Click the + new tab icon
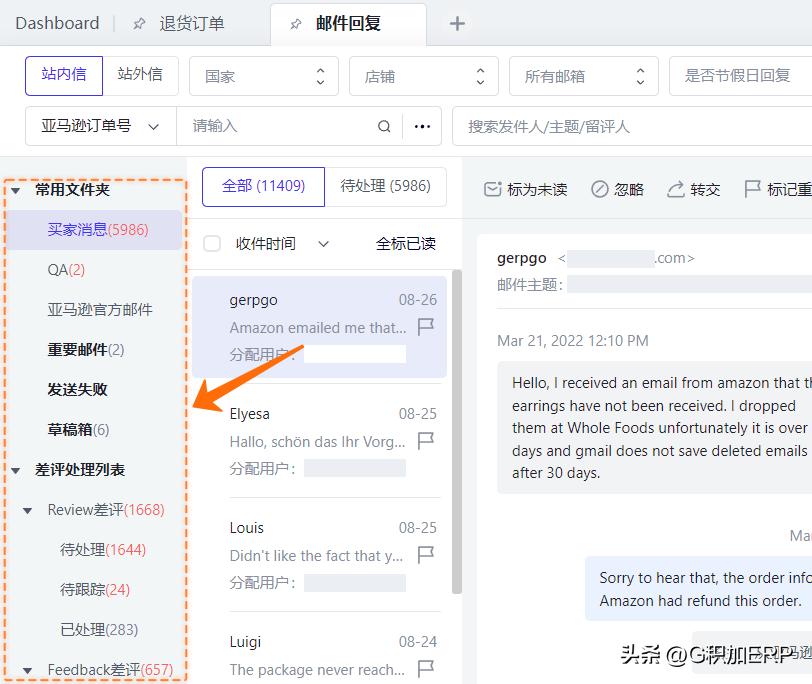Viewport: 812px width, 684px height. (457, 22)
